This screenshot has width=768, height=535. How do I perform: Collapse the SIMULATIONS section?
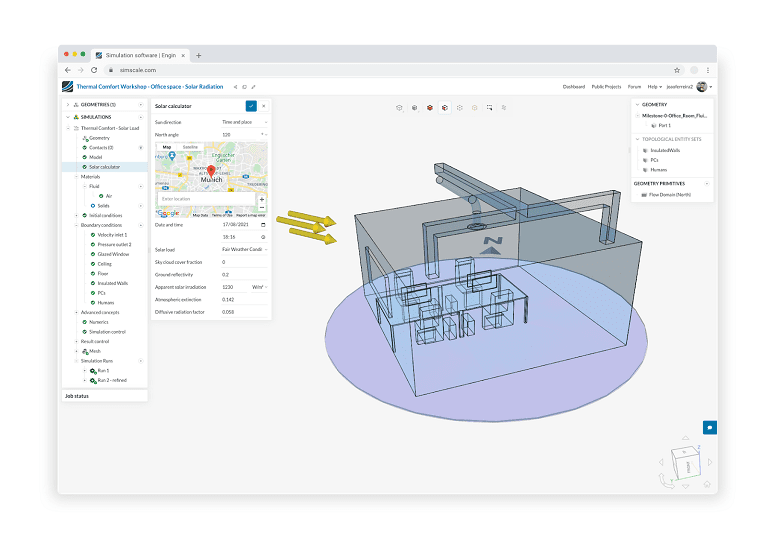[x=67, y=117]
